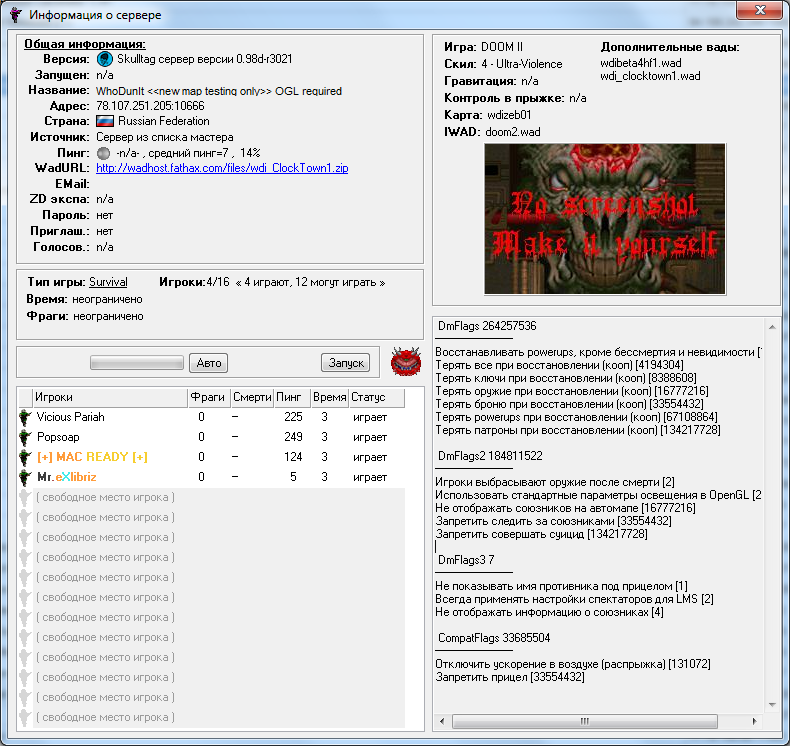Image resolution: width=790 pixels, height=746 pixels.
Task: Click the red cacodemon icon beside Запуск
Action: point(406,361)
